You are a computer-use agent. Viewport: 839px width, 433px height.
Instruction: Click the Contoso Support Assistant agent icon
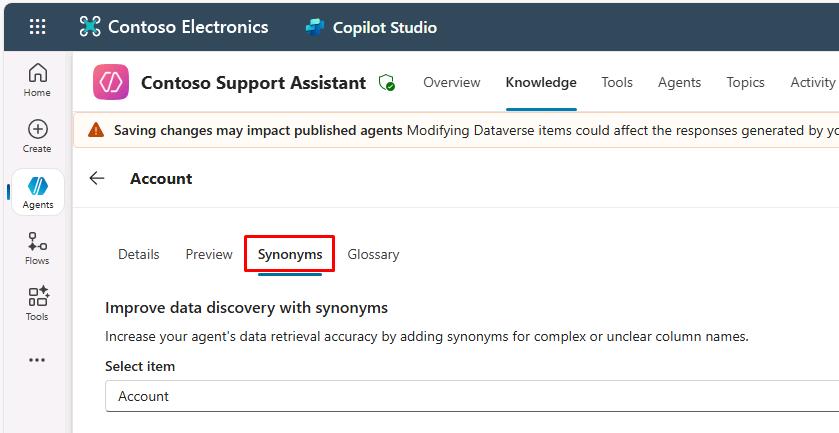(x=111, y=83)
